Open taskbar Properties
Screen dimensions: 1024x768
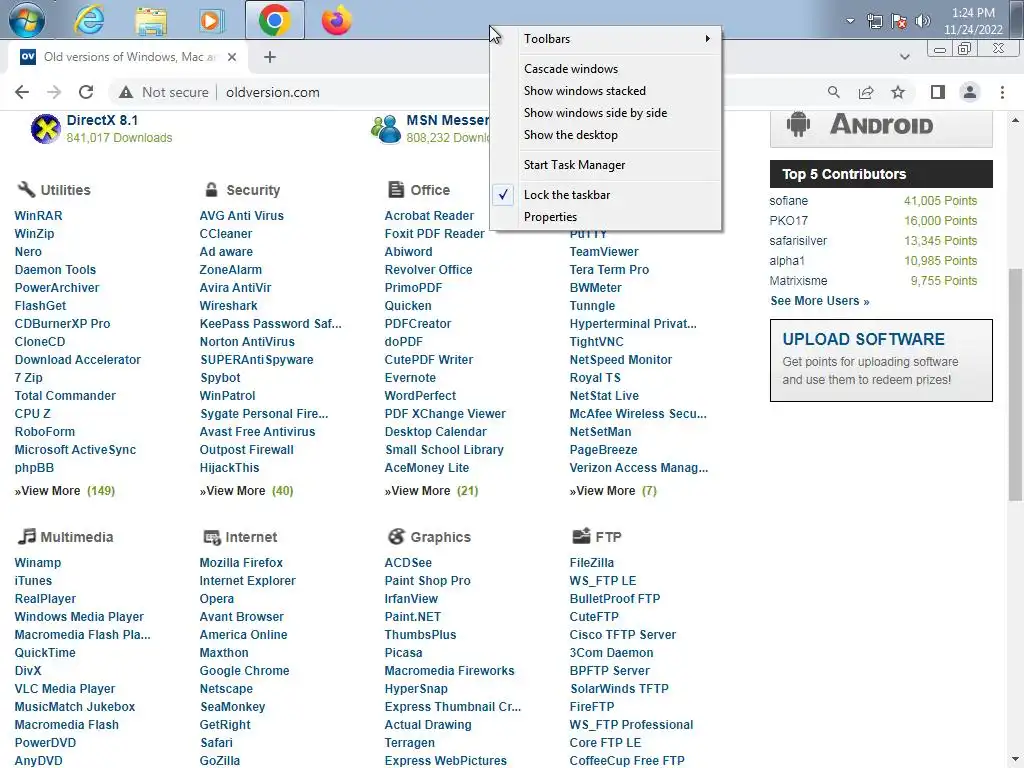tap(606, 217)
